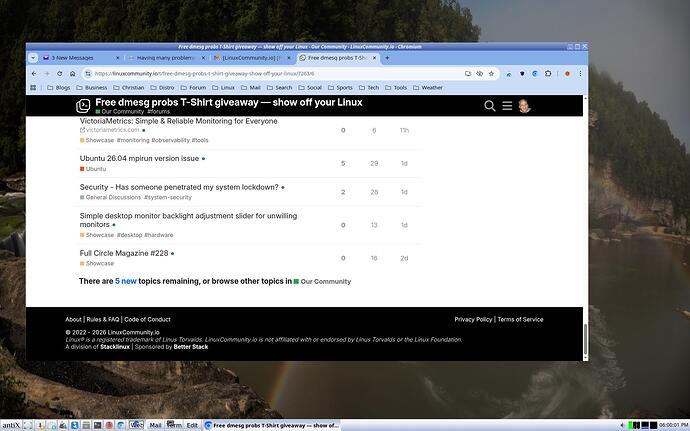Close the 3 New Messages tab
This screenshot has height=431, width=690.
117,58
